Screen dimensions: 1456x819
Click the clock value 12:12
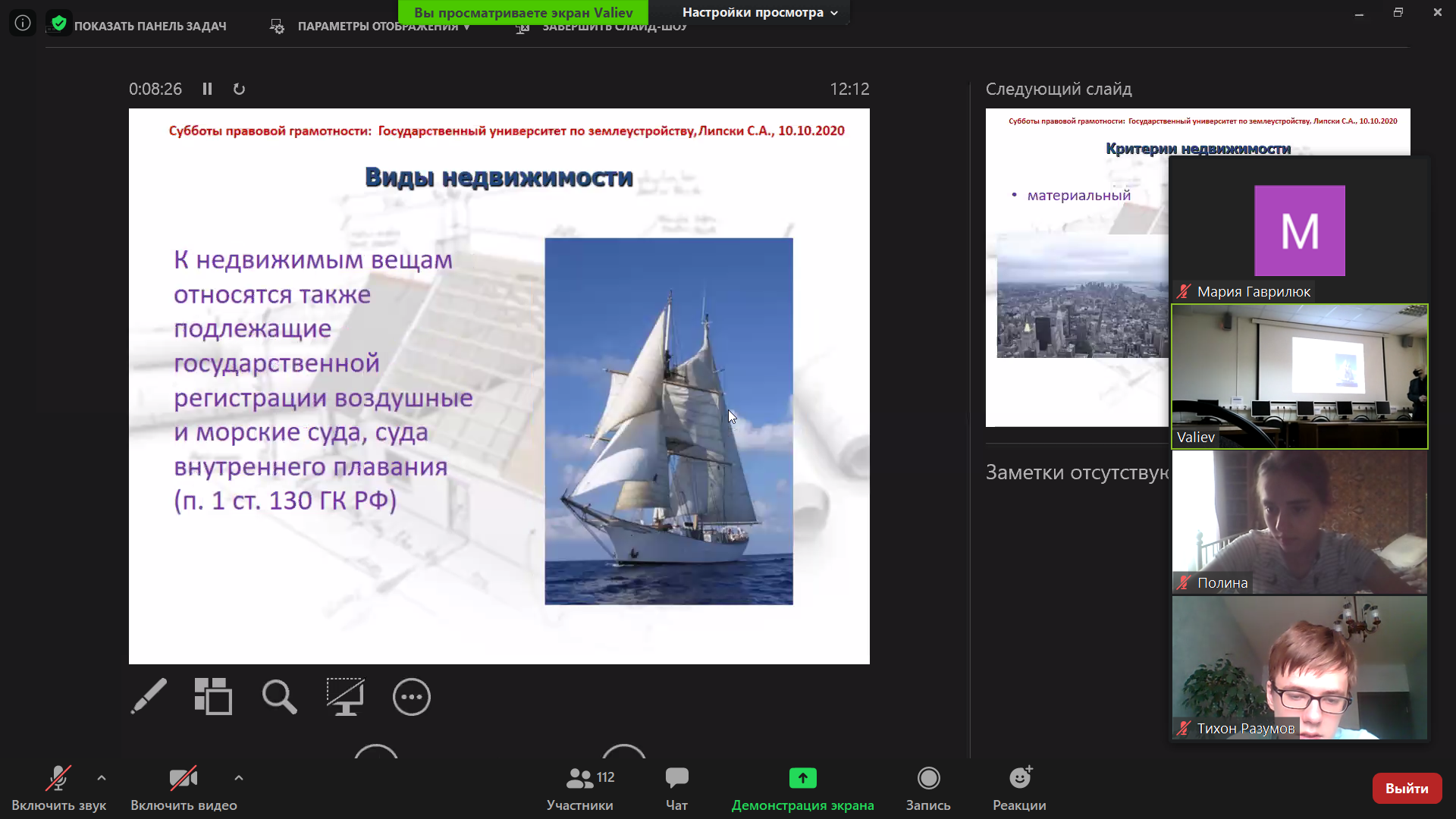[849, 89]
